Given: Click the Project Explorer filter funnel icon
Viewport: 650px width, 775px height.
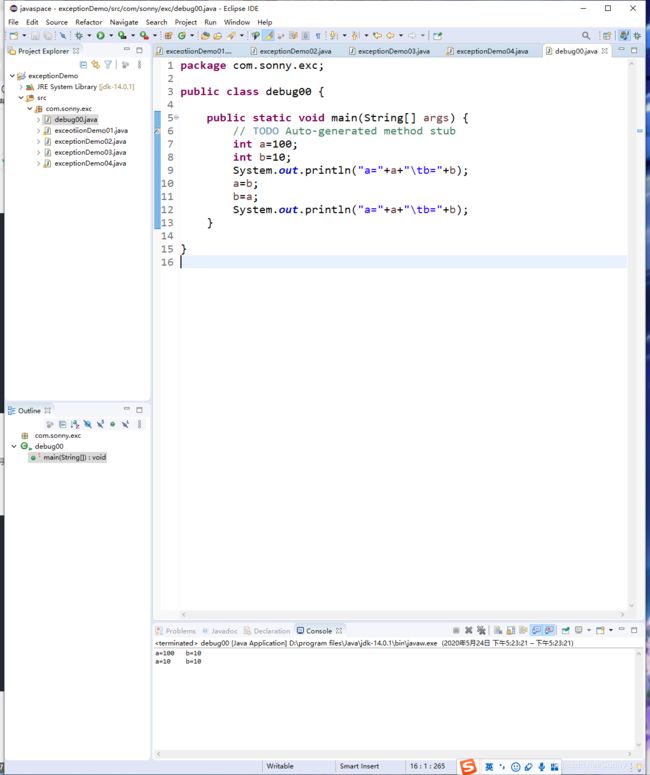Looking at the screenshot, I should (x=108, y=65).
